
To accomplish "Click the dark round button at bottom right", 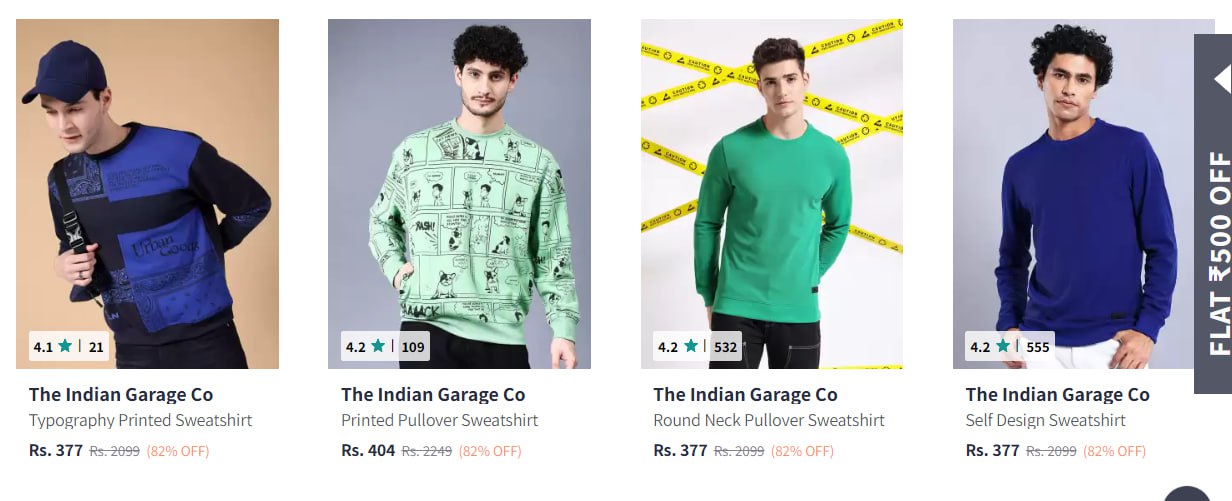I will [x=1187, y=494].
